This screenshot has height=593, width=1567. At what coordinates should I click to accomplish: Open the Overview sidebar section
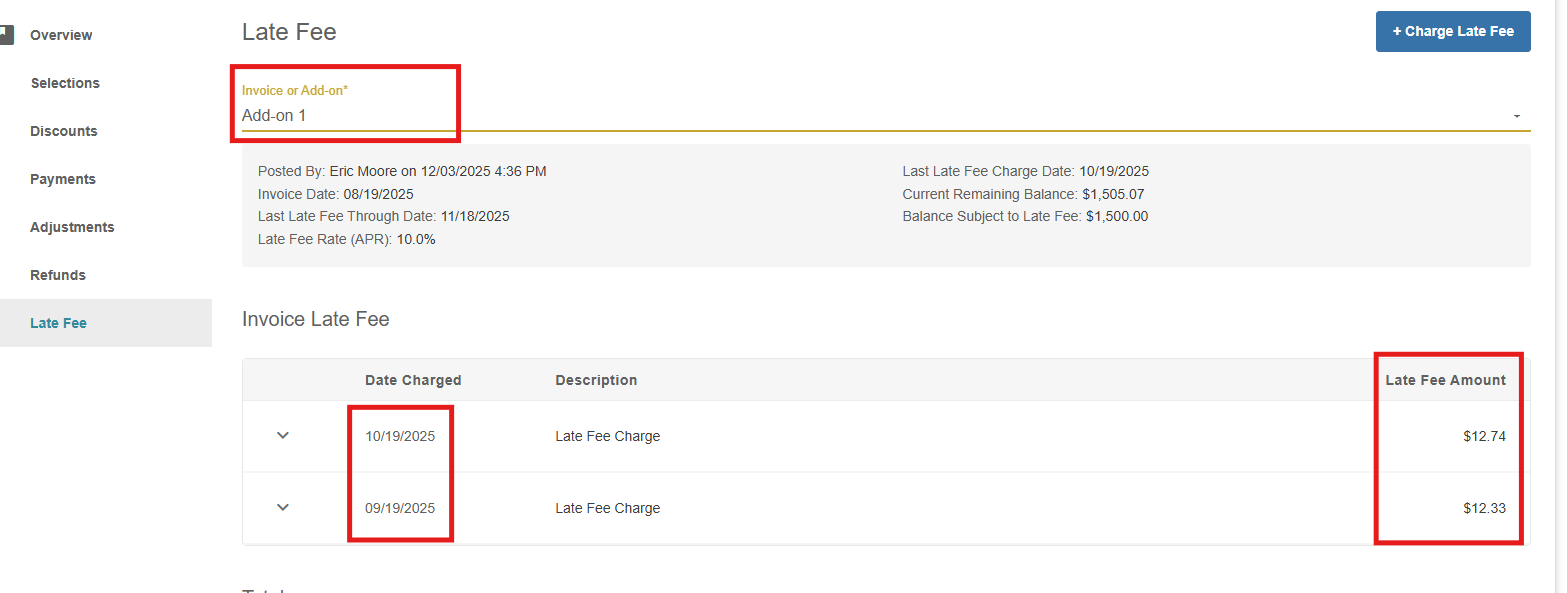click(61, 35)
